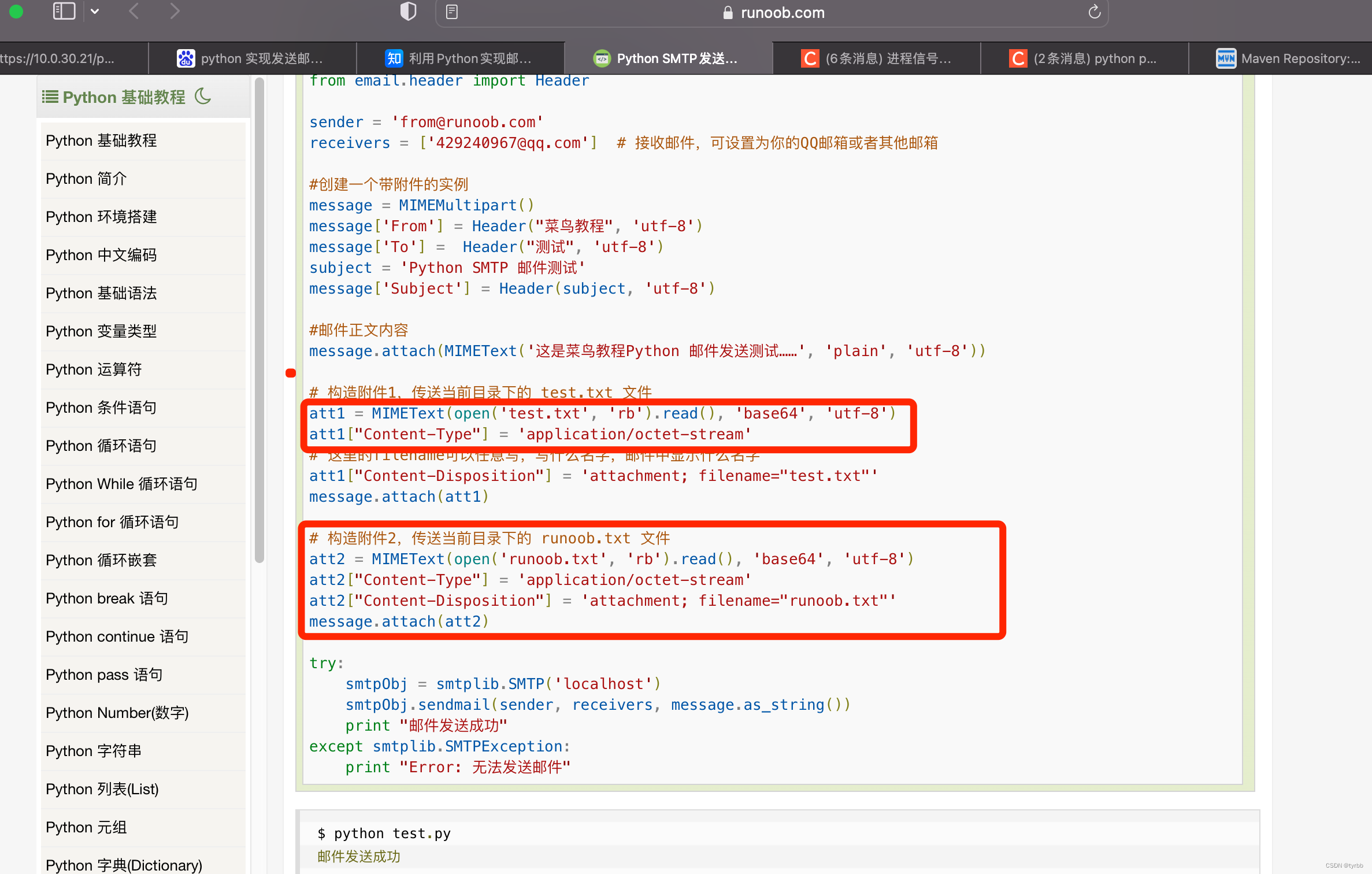Viewport: 1372px width, 874px height.
Task: Click the "sender = 'from@runoob.com'" code line
Action: [426, 122]
